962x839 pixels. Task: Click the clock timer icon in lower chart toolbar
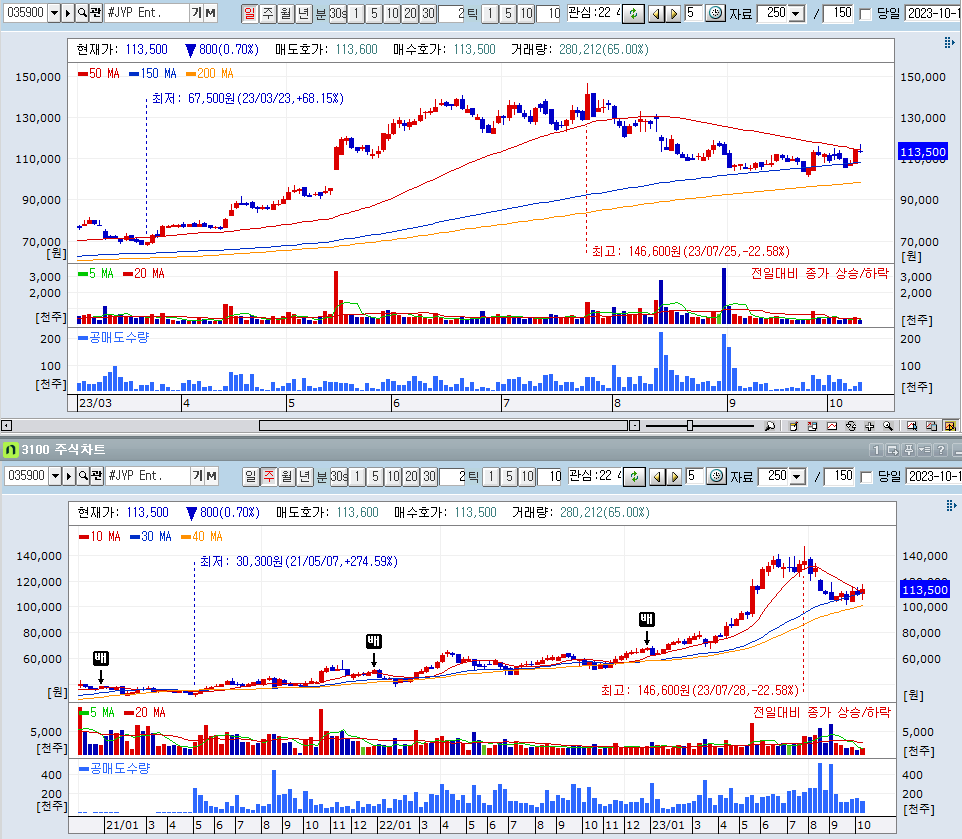coord(716,477)
